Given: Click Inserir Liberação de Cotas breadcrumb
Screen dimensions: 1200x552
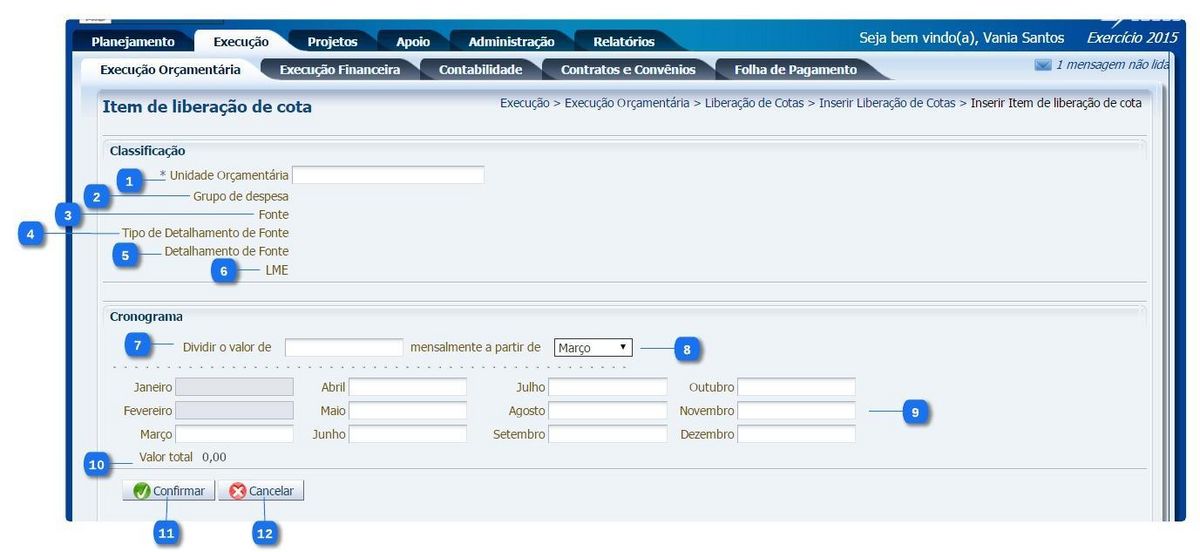Looking at the screenshot, I should 887,102.
